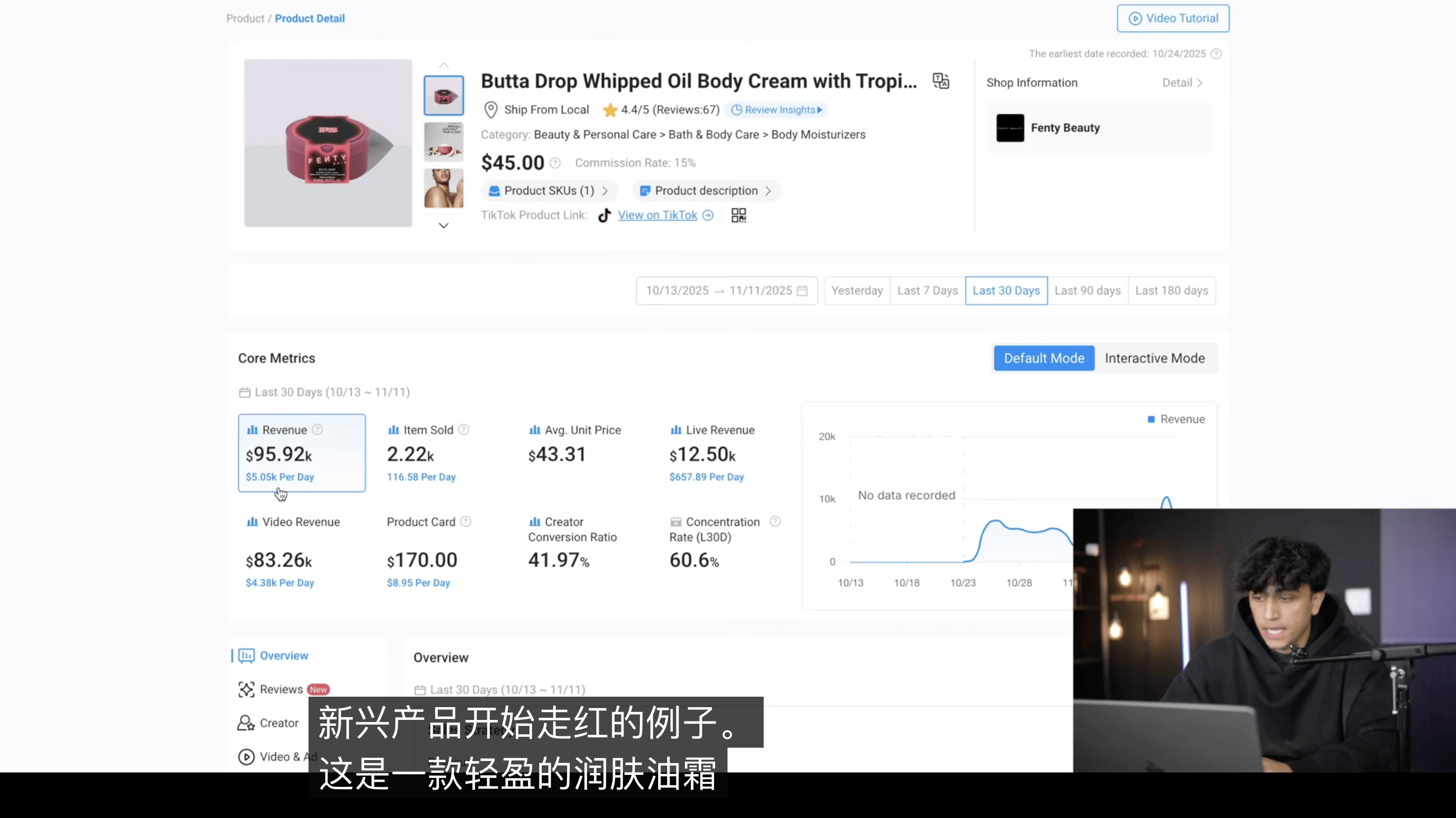Click the Fenty Beauty shop logo
1456x818 pixels.
pos(1010,128)
